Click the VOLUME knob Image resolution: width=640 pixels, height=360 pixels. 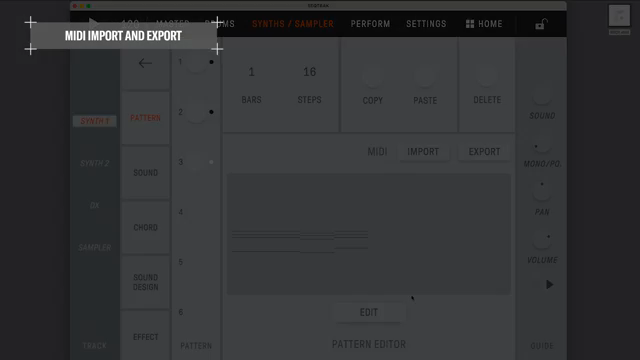click(542, 239)
